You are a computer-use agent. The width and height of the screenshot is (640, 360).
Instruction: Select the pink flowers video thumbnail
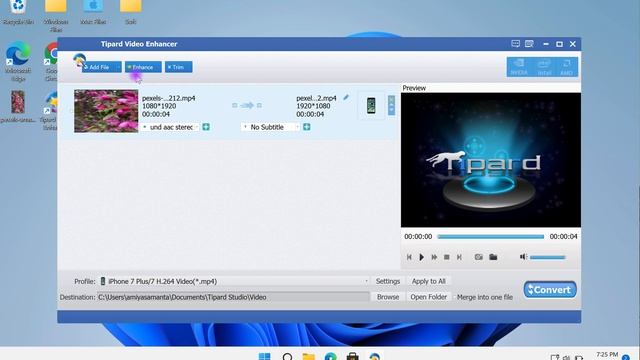pos(106,111)
